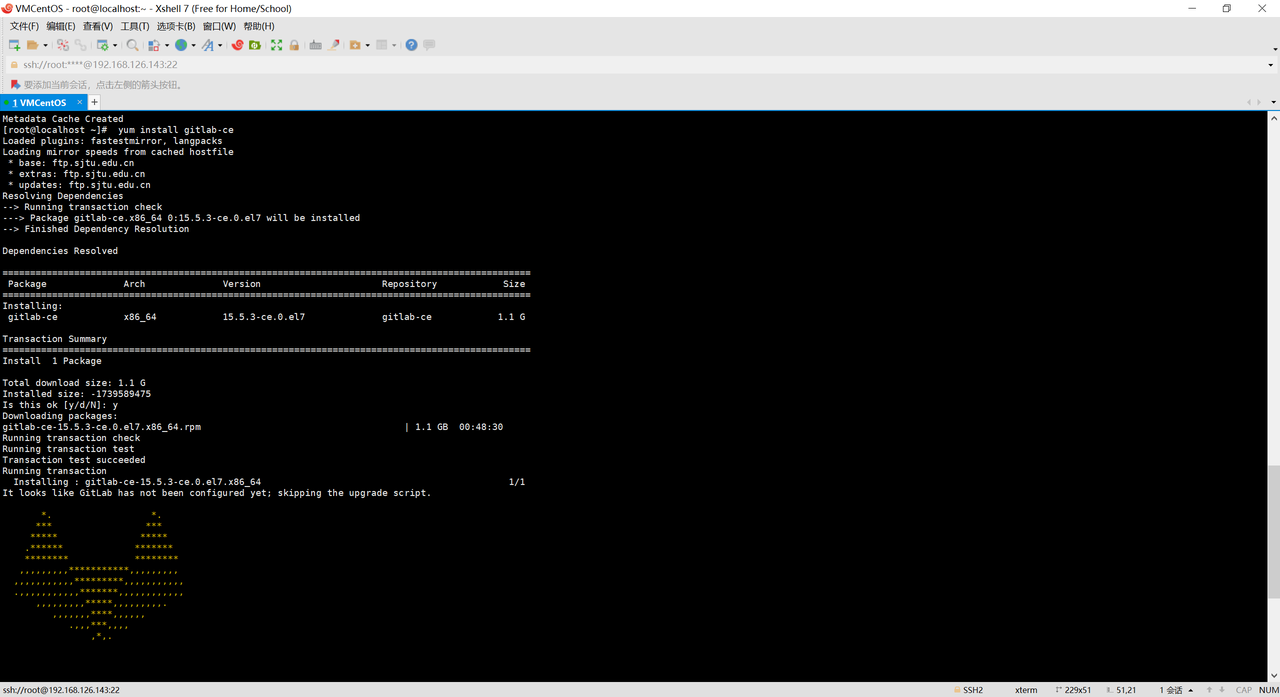
Task: Click the status bar up arrow
Action: [1209, 690]
